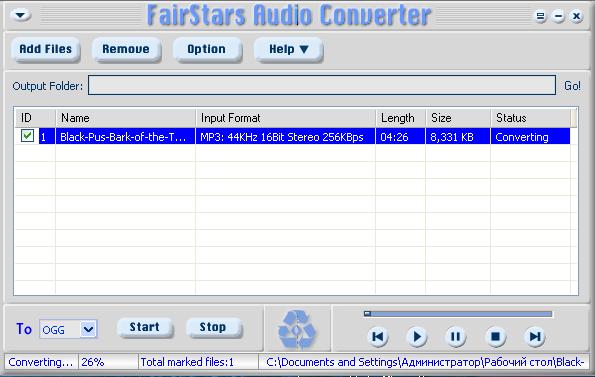This screenshot has height=377, width=595.
Task: Play the selected audio file
Action: (416, 336)
